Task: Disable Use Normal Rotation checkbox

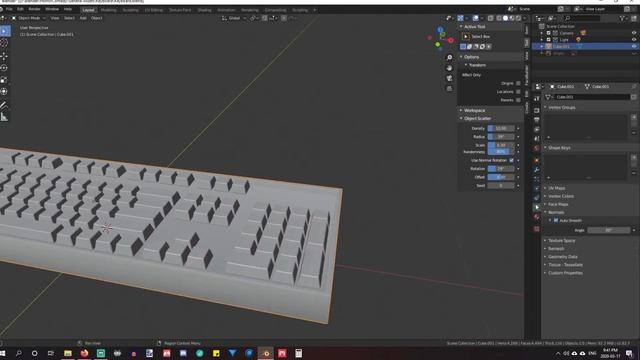Action: [x=511, y=160]
